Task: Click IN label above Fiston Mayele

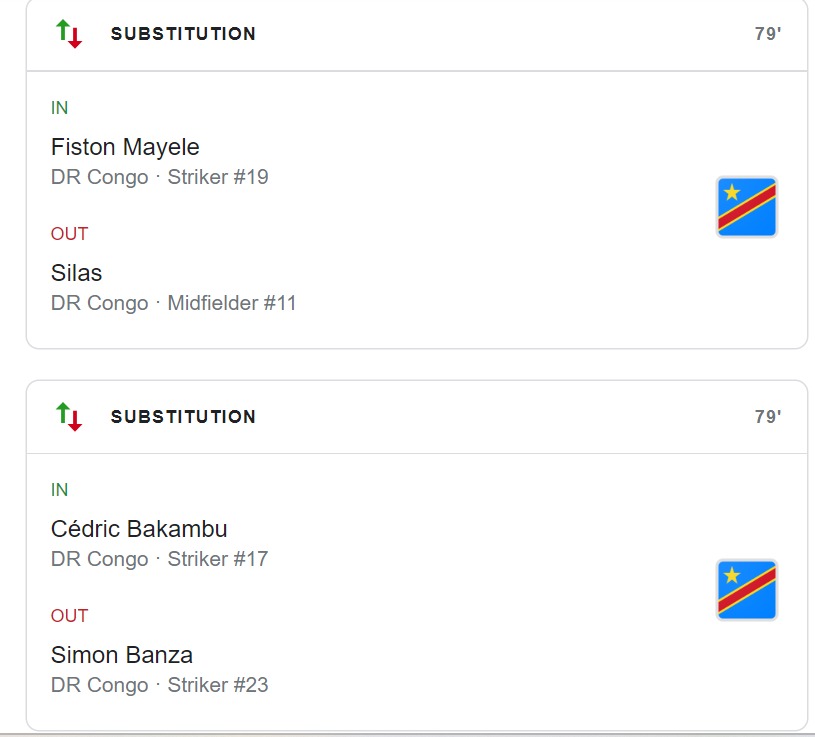Action: point(59,108)
